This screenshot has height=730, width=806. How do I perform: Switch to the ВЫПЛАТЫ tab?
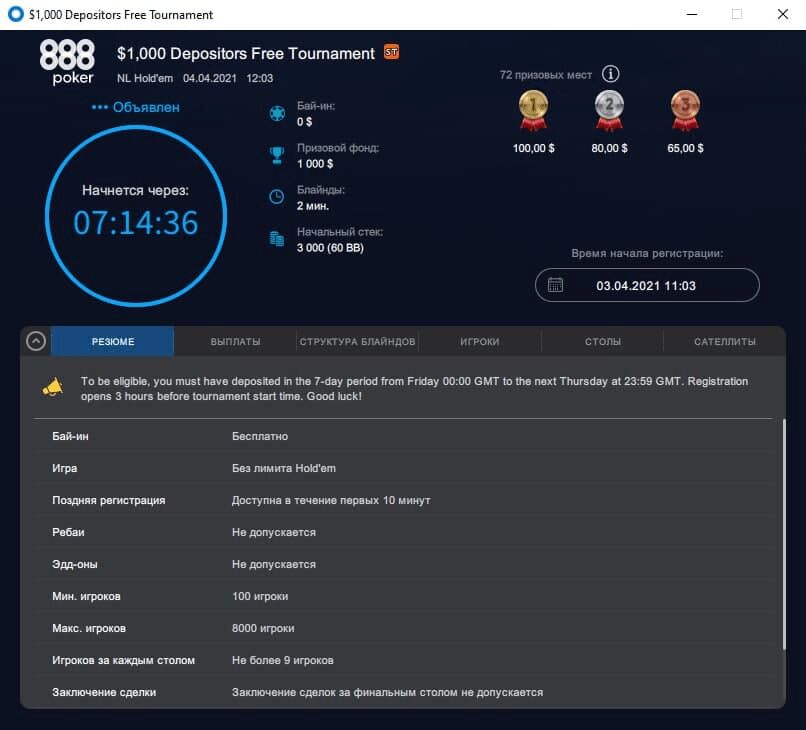[x=235, y=341]
